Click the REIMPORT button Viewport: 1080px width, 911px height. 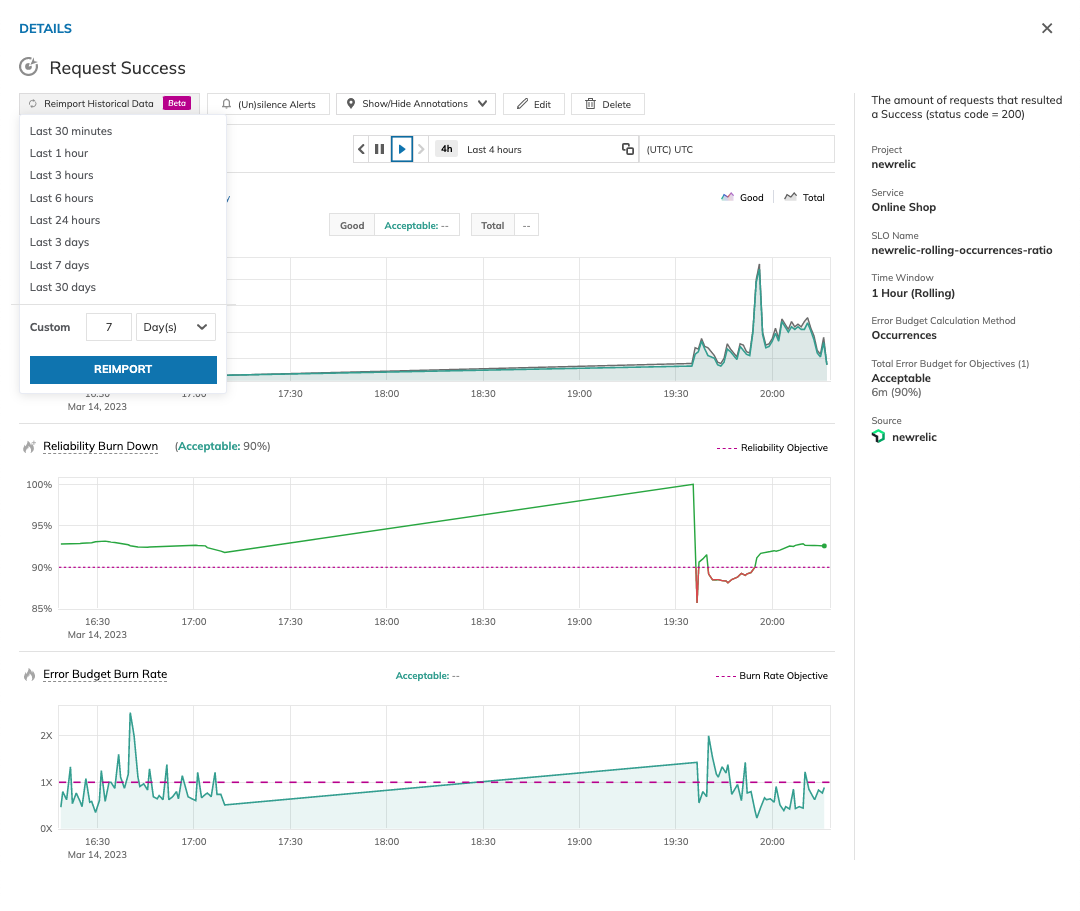(123, 370)
